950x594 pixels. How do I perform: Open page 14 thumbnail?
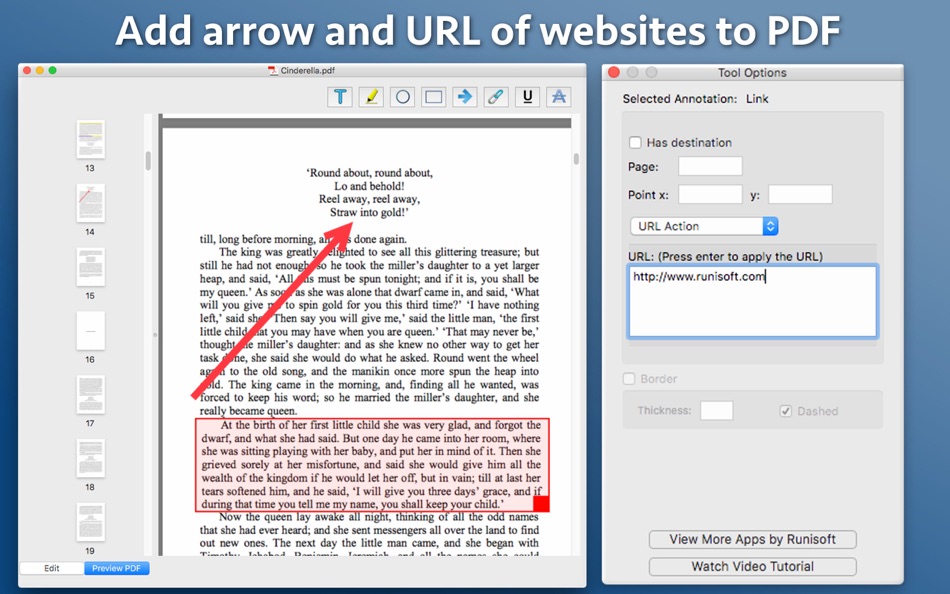pyautogui.click(x=90, y=203)
